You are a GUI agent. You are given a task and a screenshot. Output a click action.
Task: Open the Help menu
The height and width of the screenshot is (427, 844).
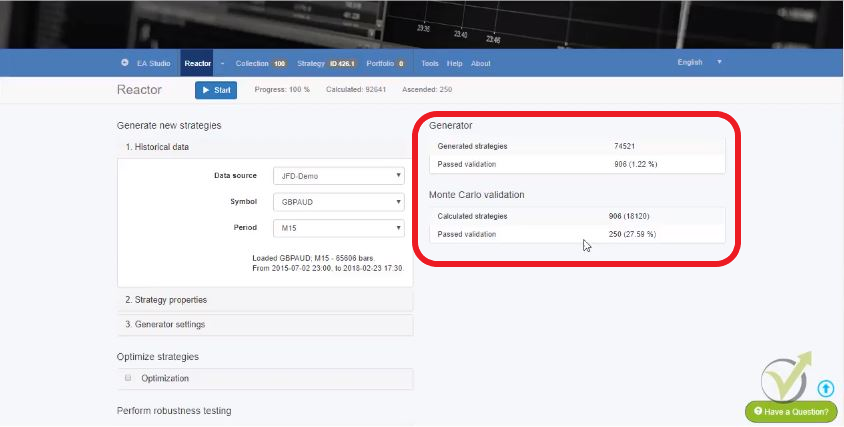coord(454,63)
